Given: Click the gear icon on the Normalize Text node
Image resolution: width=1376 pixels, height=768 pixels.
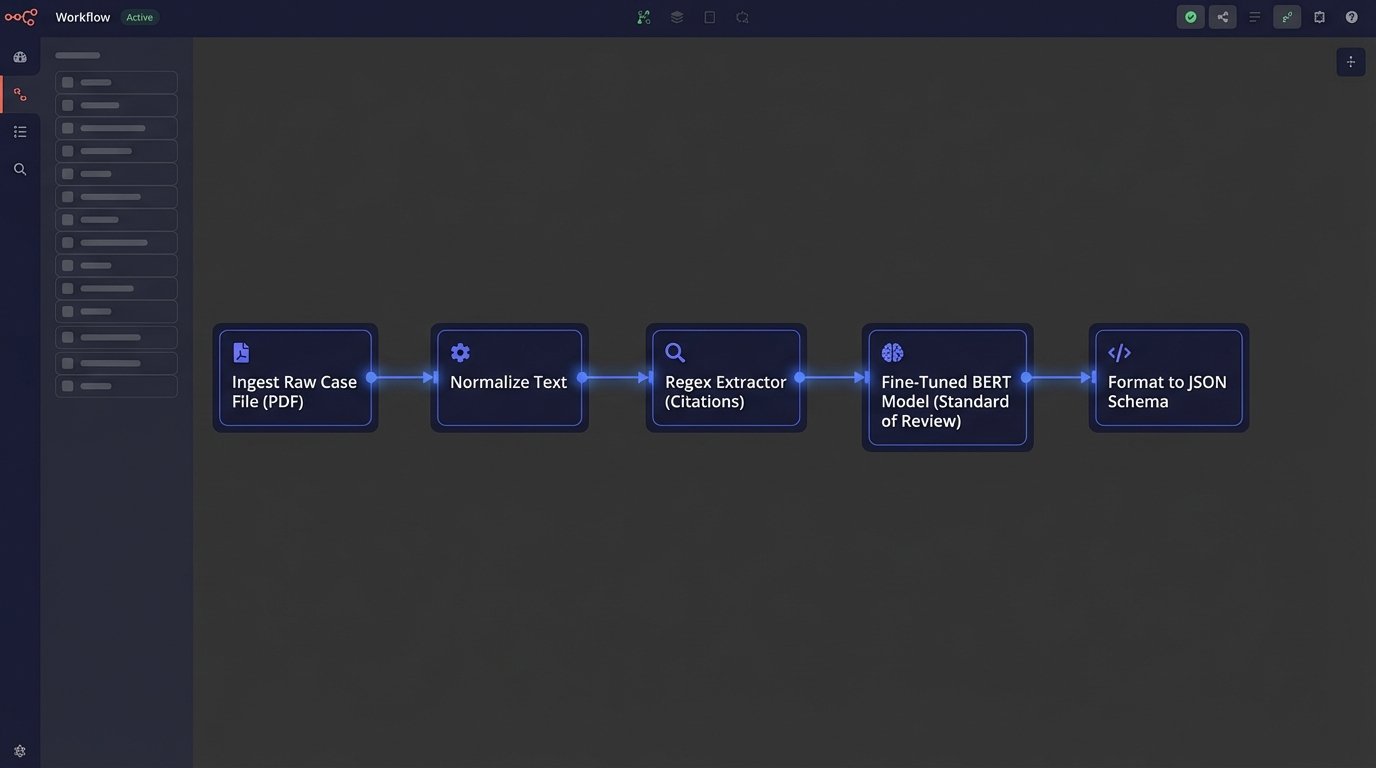Looking at the screenshot, I should click(x=460, y=352).
